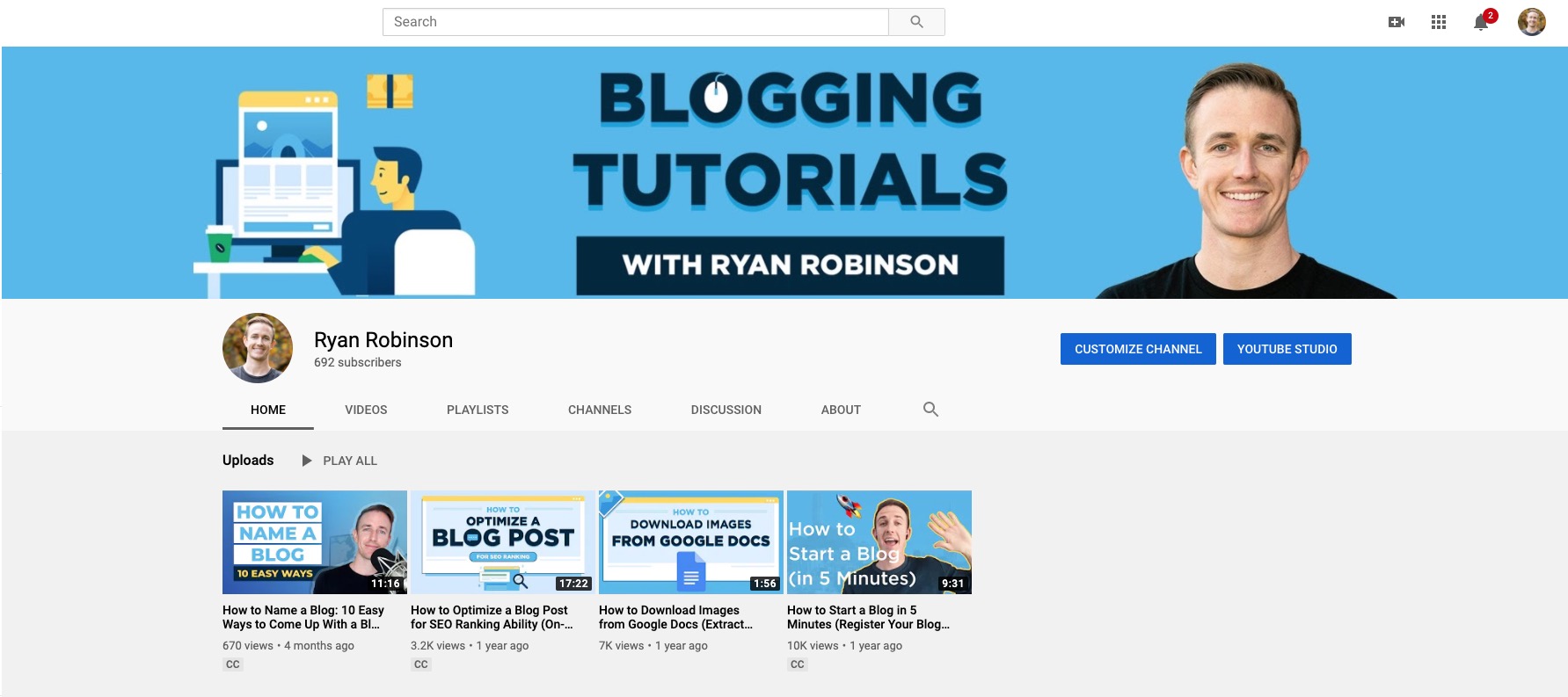This screenshot has height=697, width=1568.
Task: Click CC badge under Start a Blog video
Action: coord(797,664)
